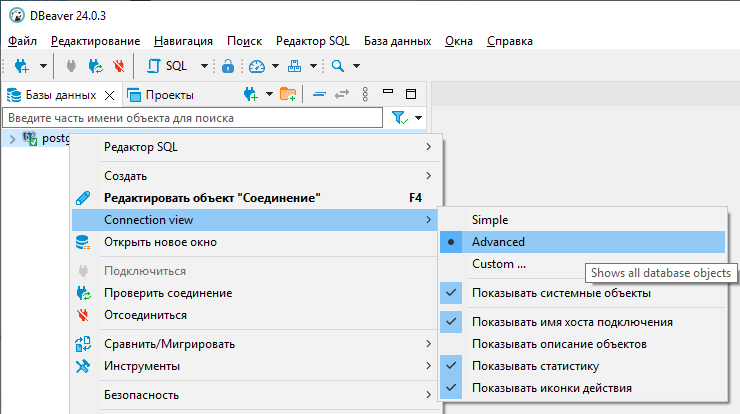
Task: Open the Безопасность submenu
Action: point(254,395)
